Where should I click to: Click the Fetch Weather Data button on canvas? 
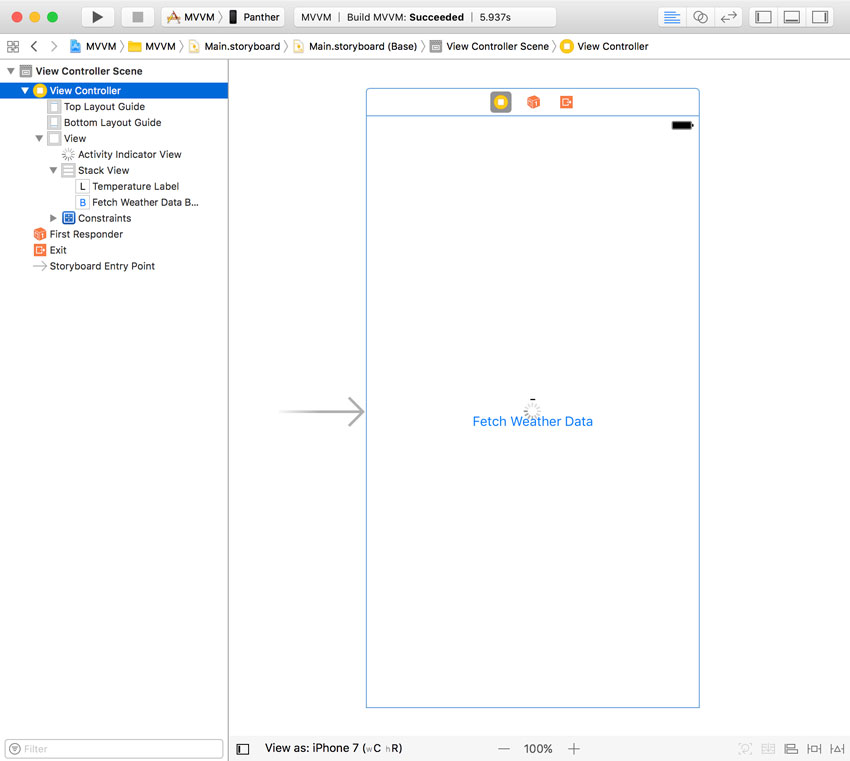click(532, 422)
